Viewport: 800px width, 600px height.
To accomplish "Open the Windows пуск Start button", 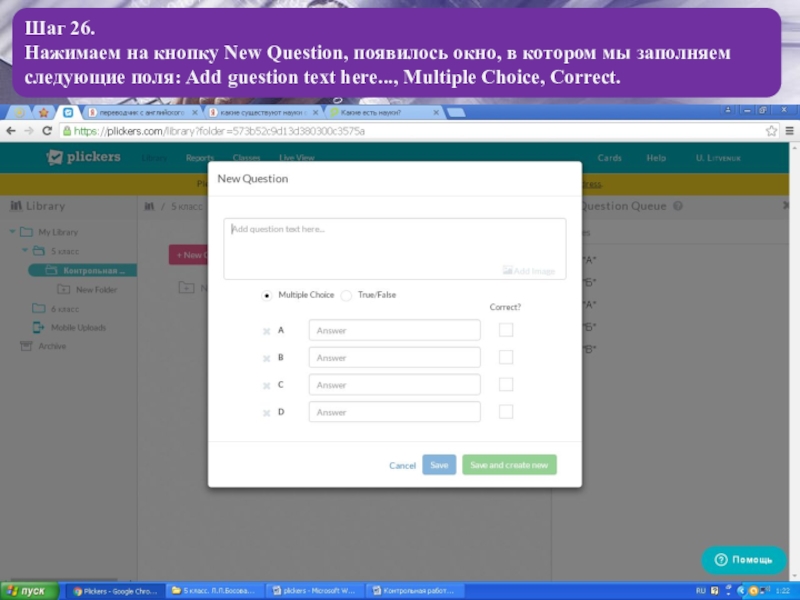I will point(29,591).
